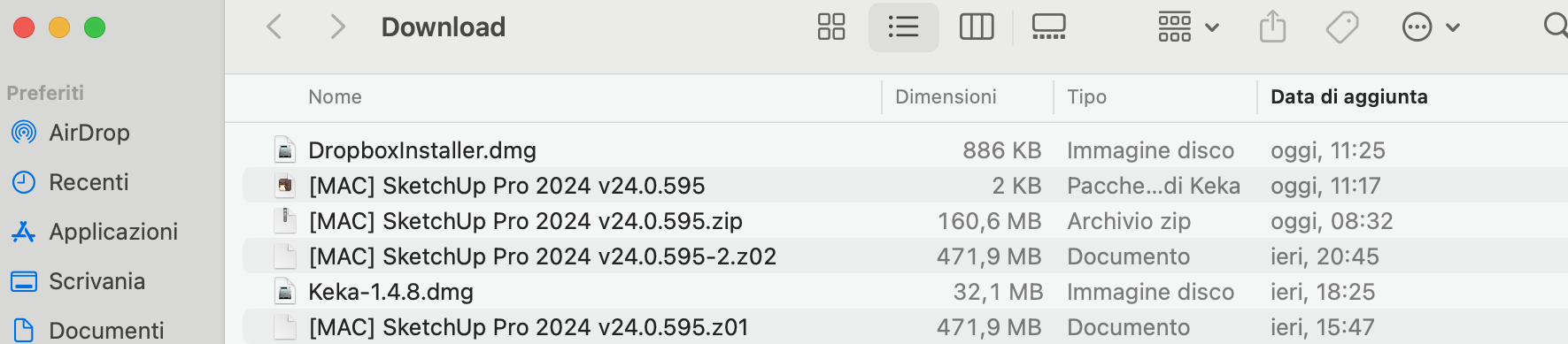
Task: Select list view mode
Action: point(903,27)
